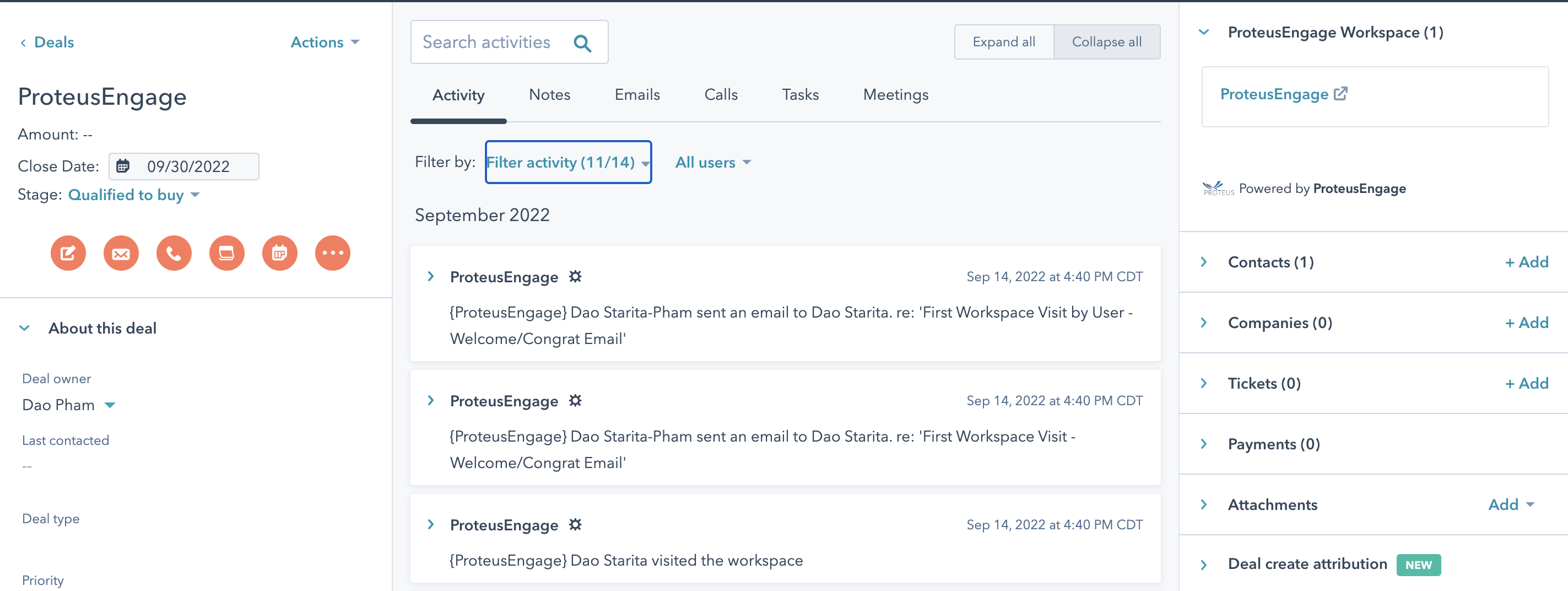The height and width of the screenshot is (591, 1568).
Task: Click the make a phone call icon
Action: click(x=174, y=253)
